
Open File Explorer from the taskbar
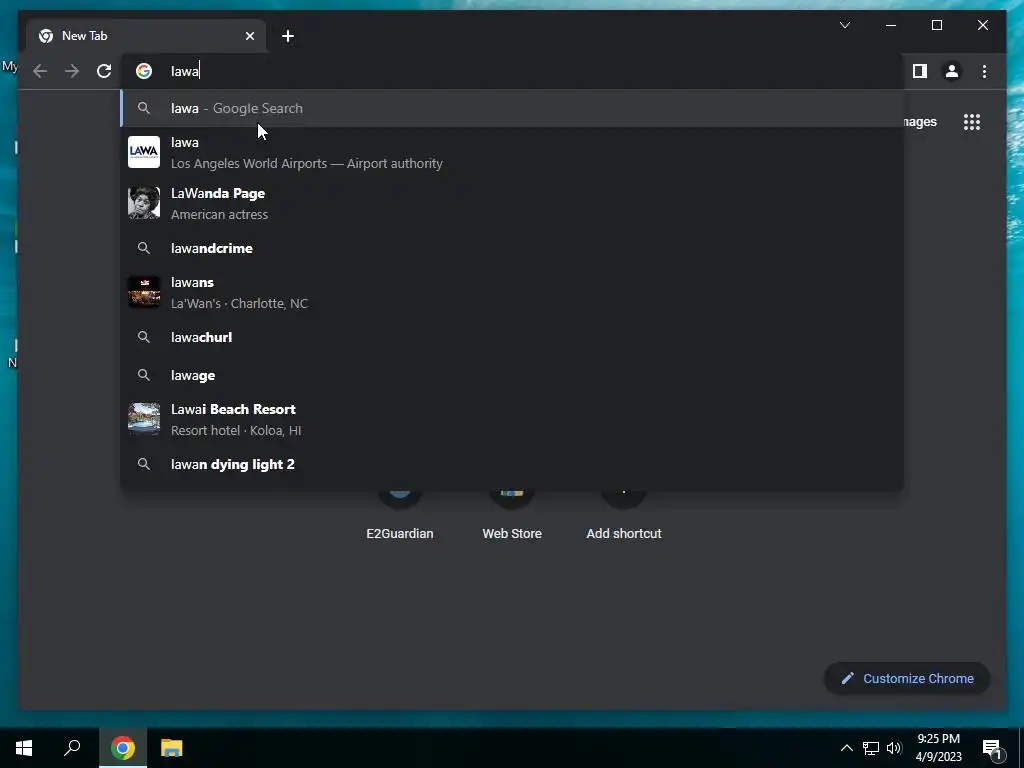point(172,748)
